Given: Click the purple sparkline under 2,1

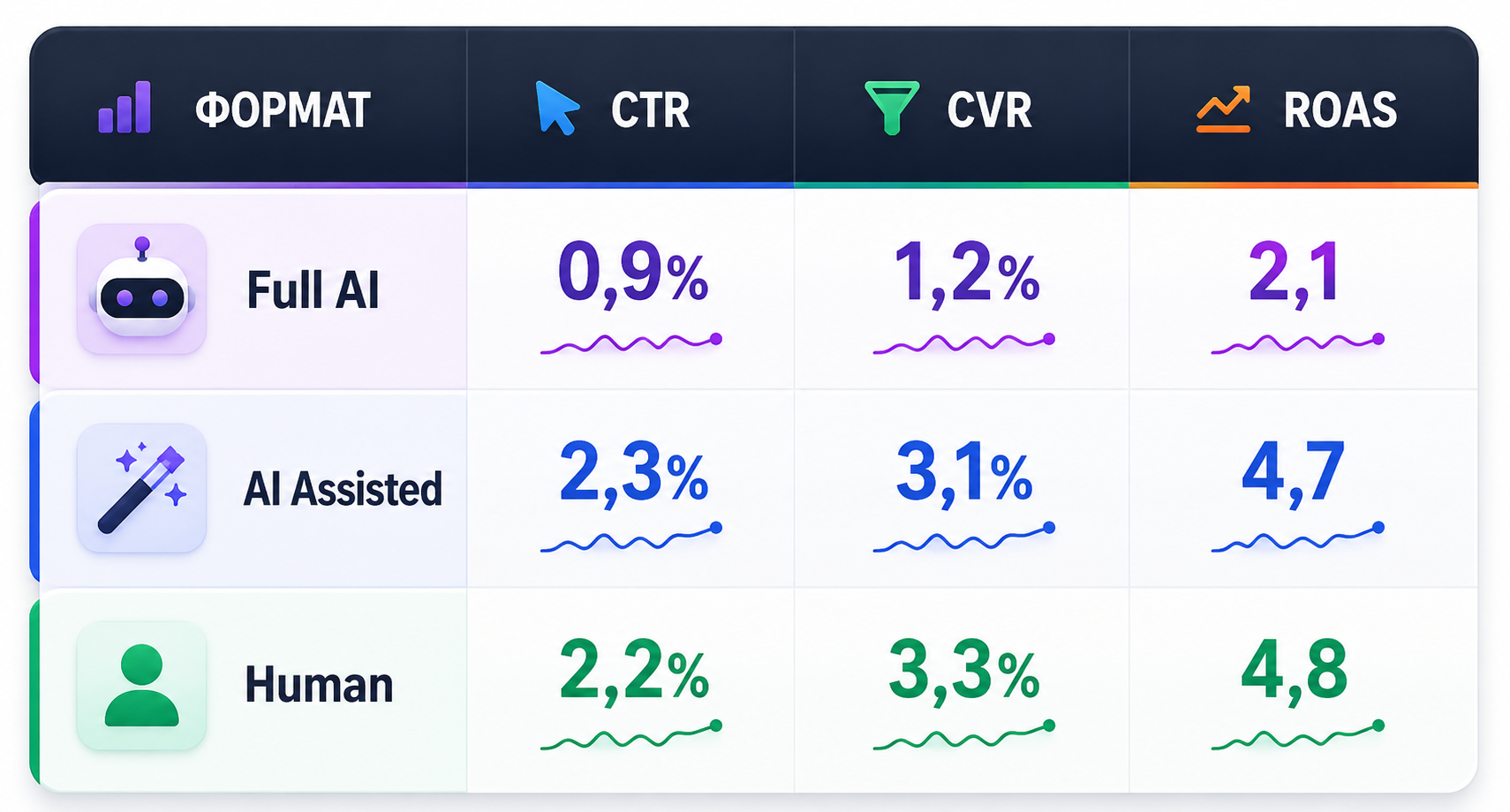Looking at the screenshot, I should [x=1297, y=343].
